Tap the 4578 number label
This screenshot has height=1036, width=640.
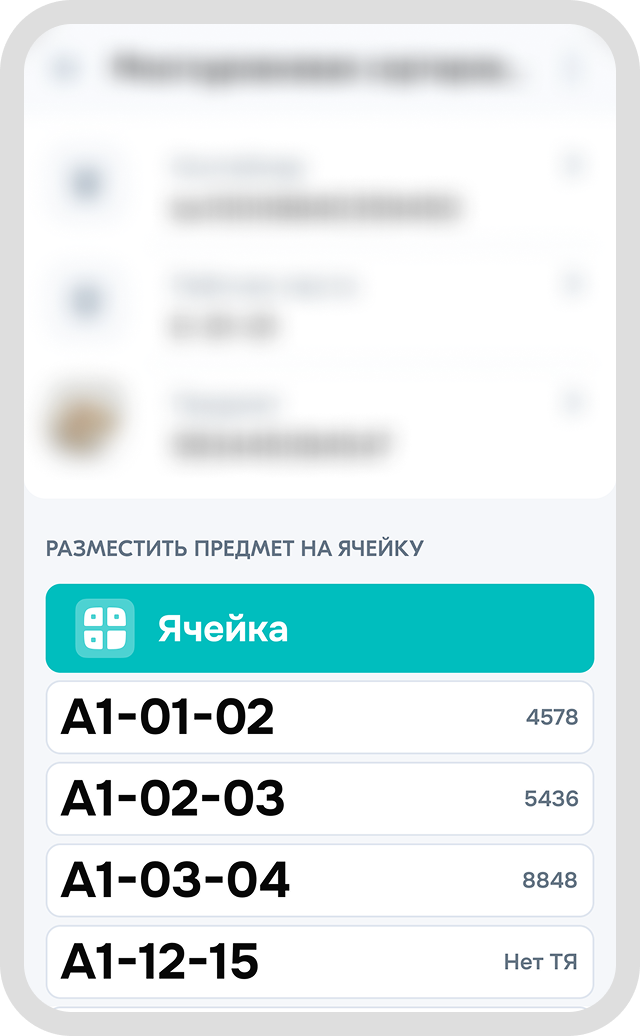pyautogui.click(x=552, y=717)
